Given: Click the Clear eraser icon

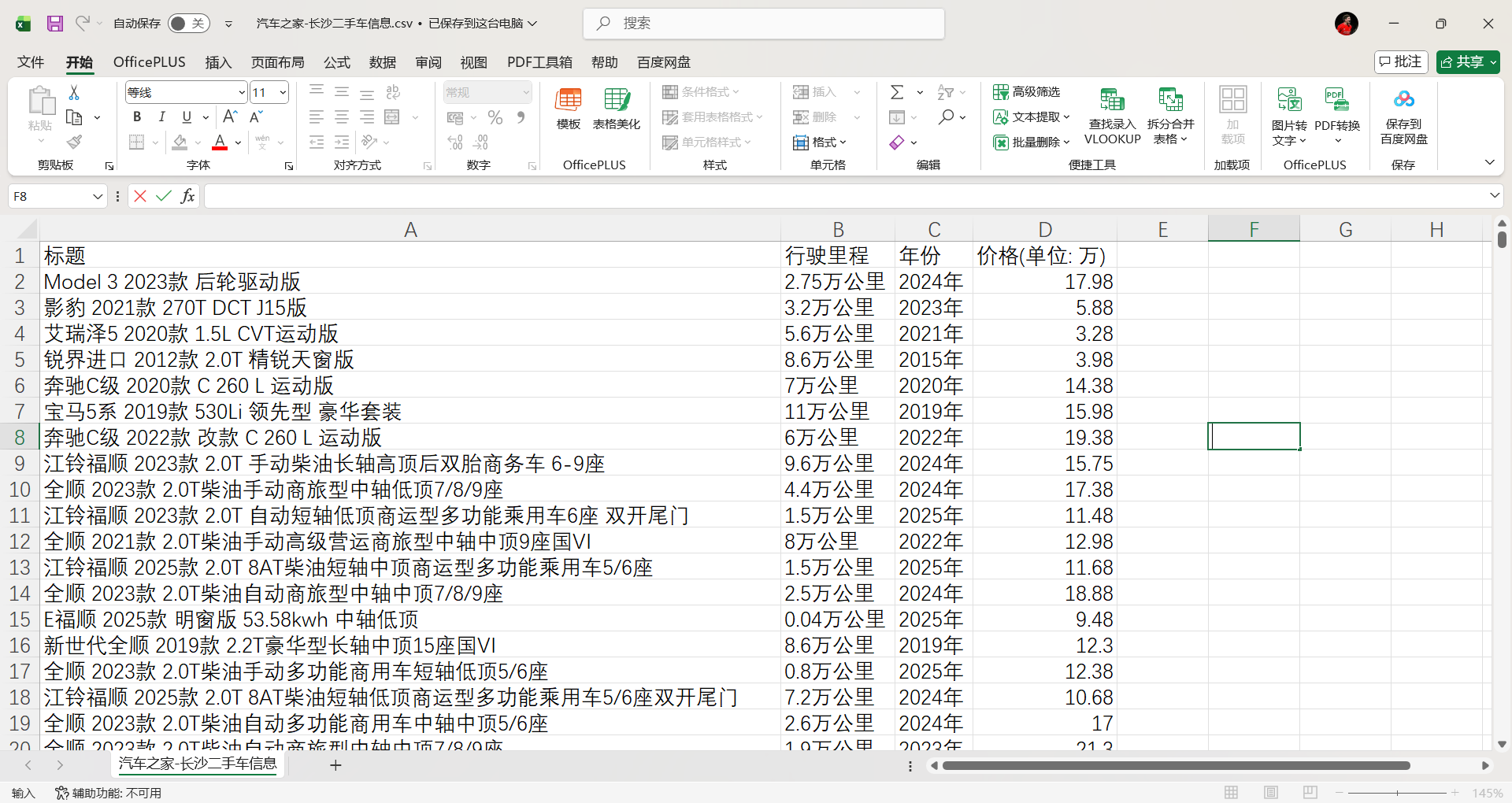Looking at the screenshot, I should click(x=897, y=142).
